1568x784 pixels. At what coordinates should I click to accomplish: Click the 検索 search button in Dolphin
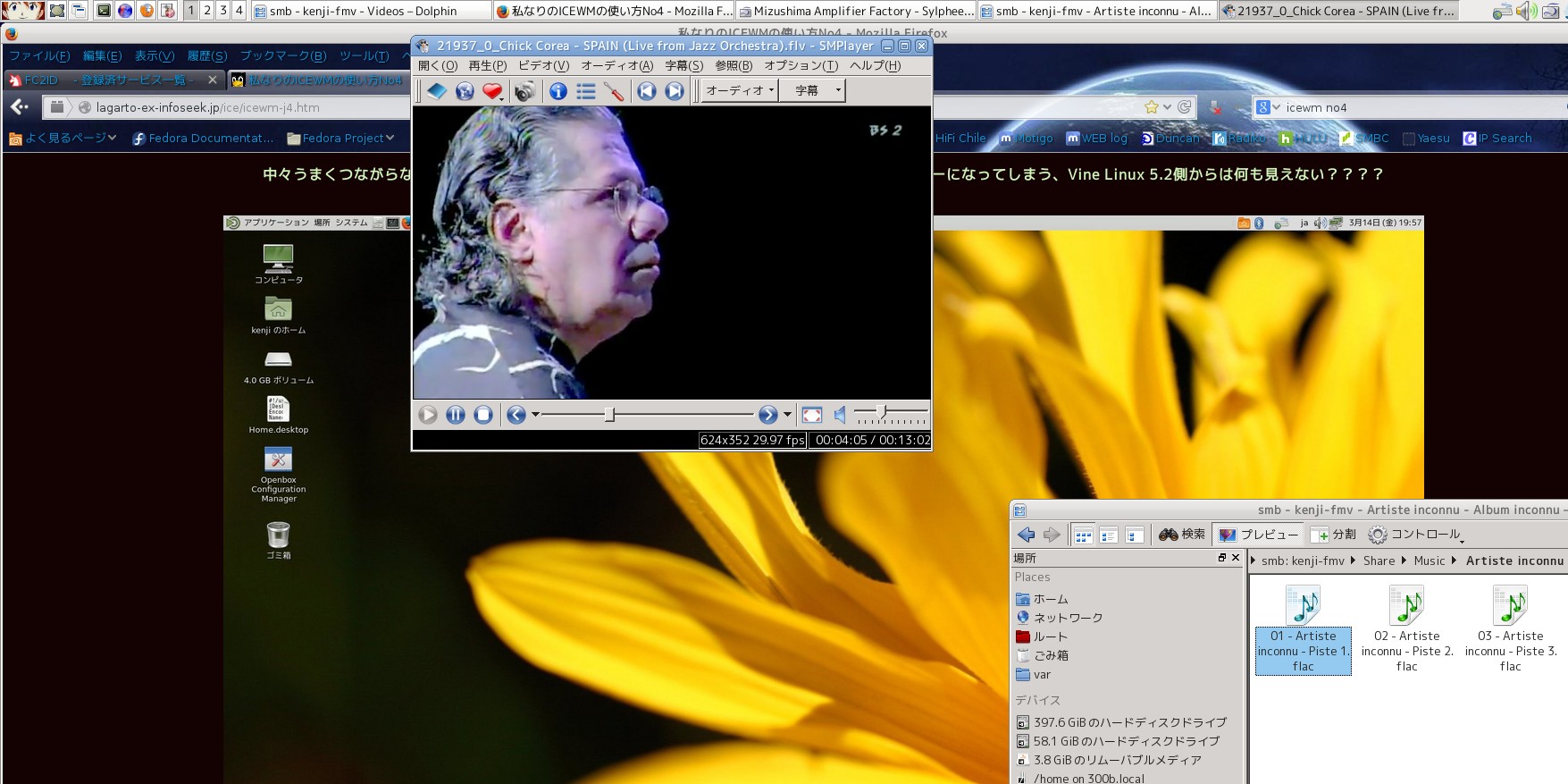pos(1182,535)
